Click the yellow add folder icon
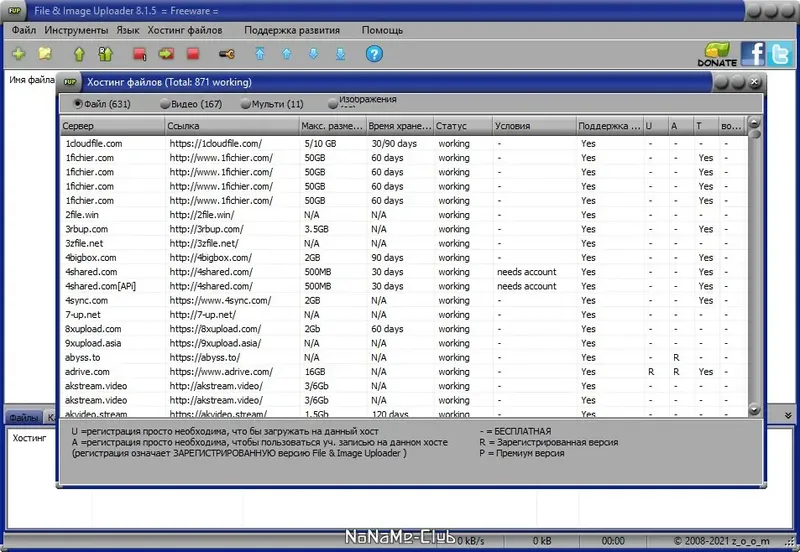 [45, 54]
